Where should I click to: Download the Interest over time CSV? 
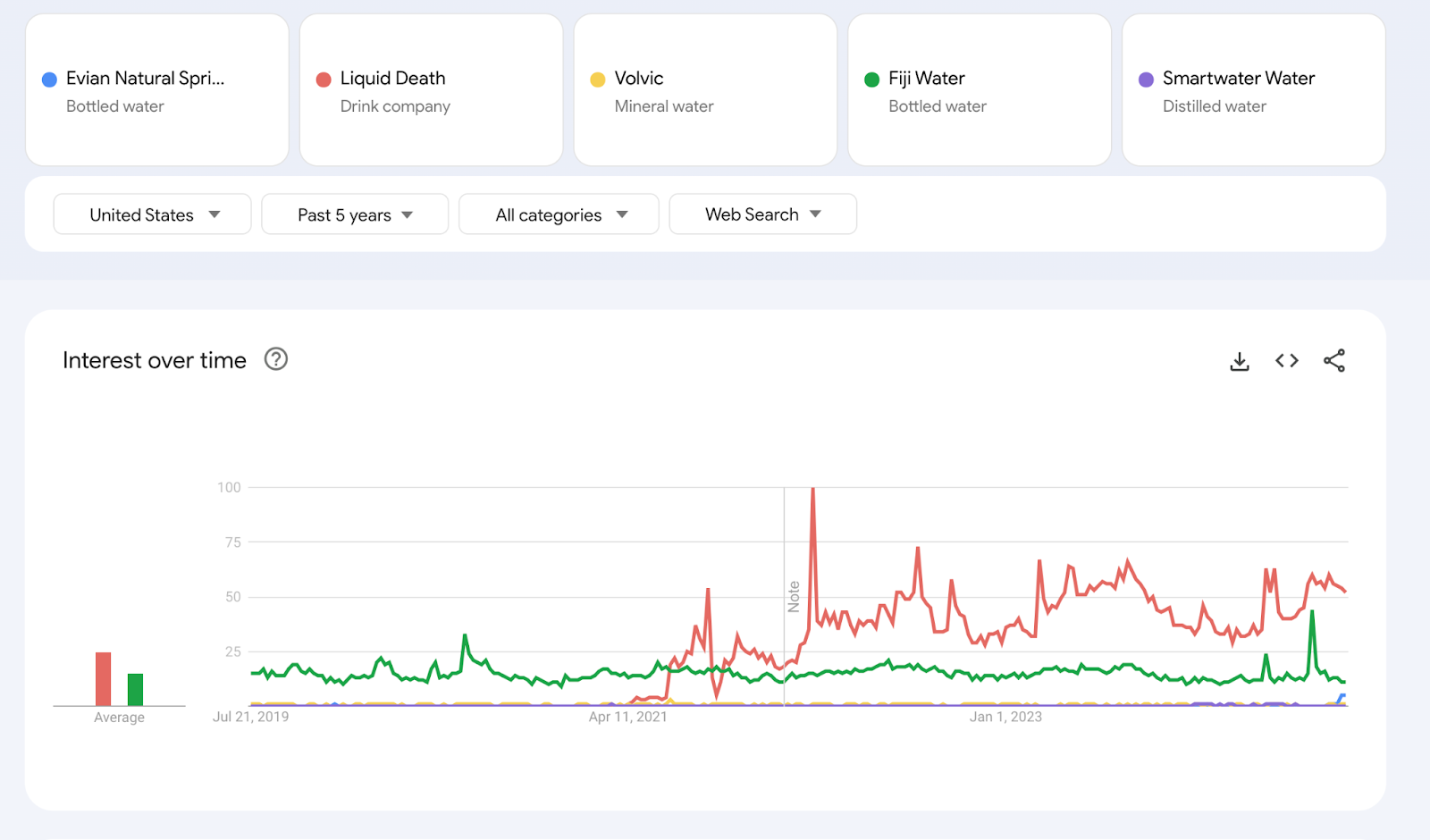(x=1239, y=361)
